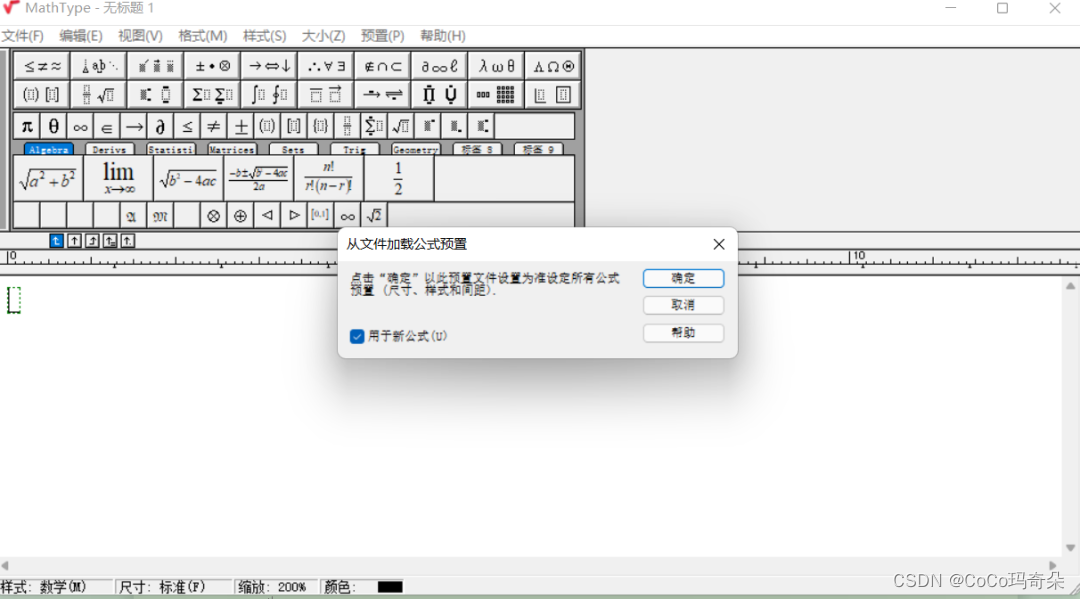Select the relational-aligned tab stop button

[x=110, y=241]
